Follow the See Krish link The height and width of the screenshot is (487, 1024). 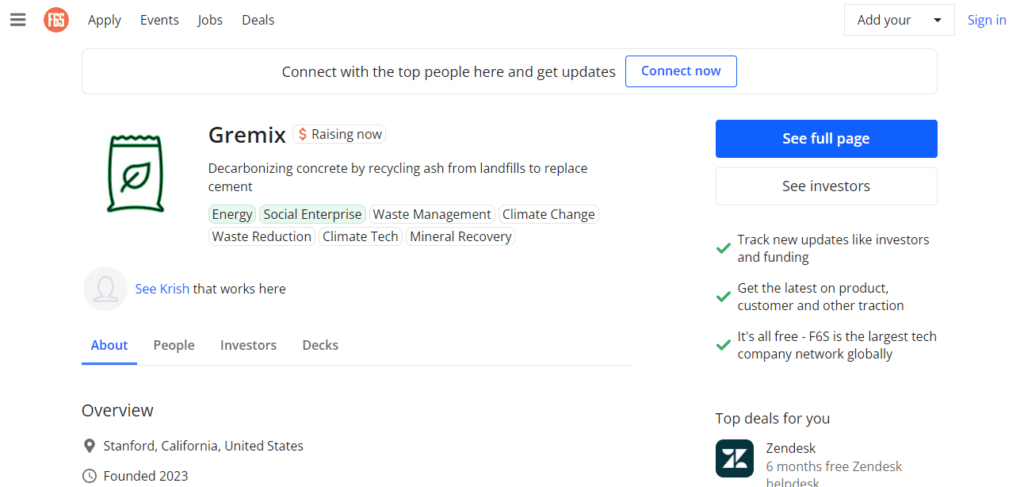[162, 289]
